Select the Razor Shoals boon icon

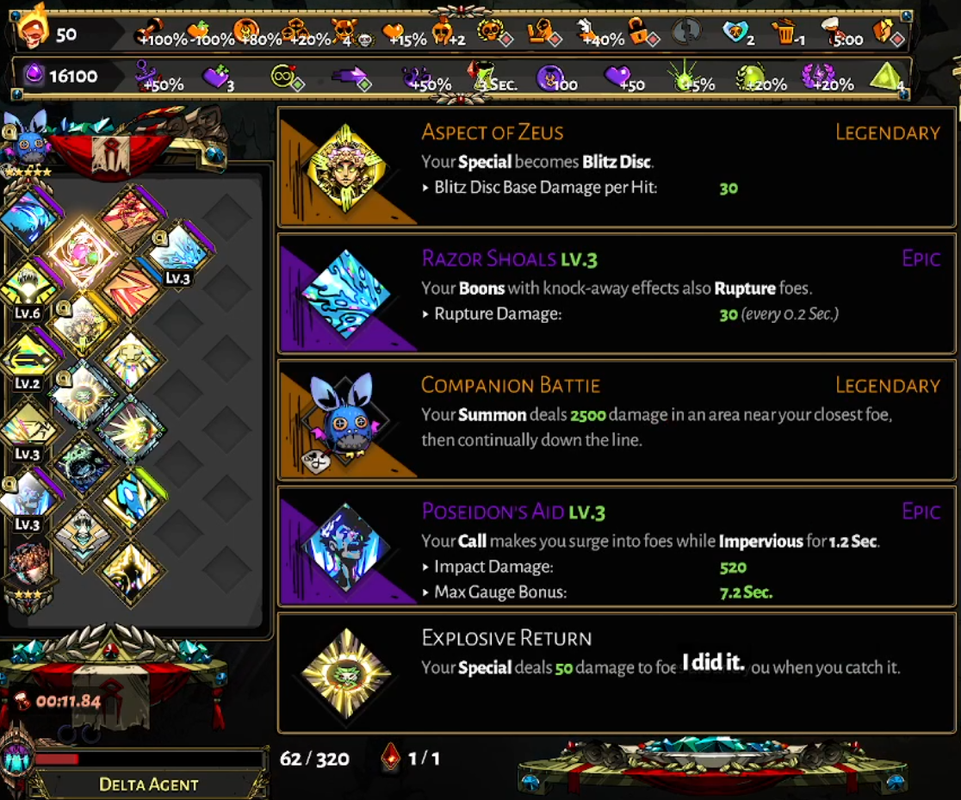click(x=347, y=294)
